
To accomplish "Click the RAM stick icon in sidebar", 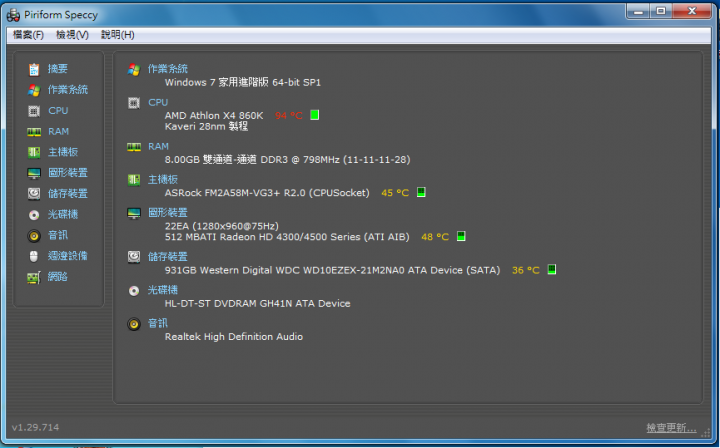I will point(34,132).
